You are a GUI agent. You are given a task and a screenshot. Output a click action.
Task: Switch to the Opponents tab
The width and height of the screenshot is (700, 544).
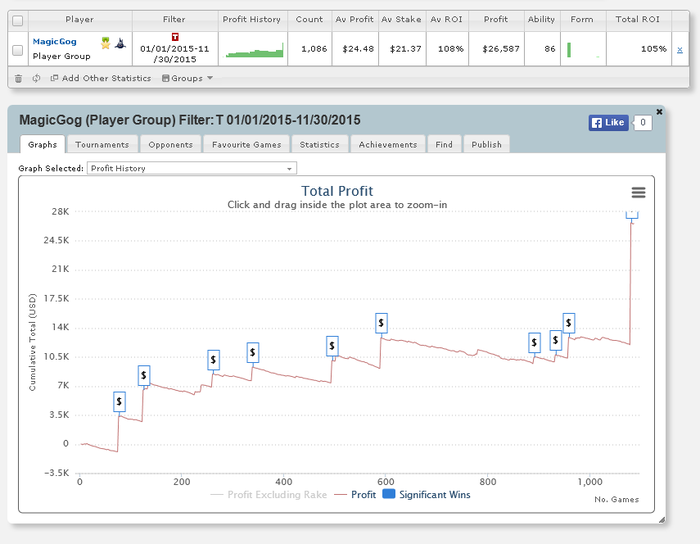pyautogui.click(x=171, y=145)
